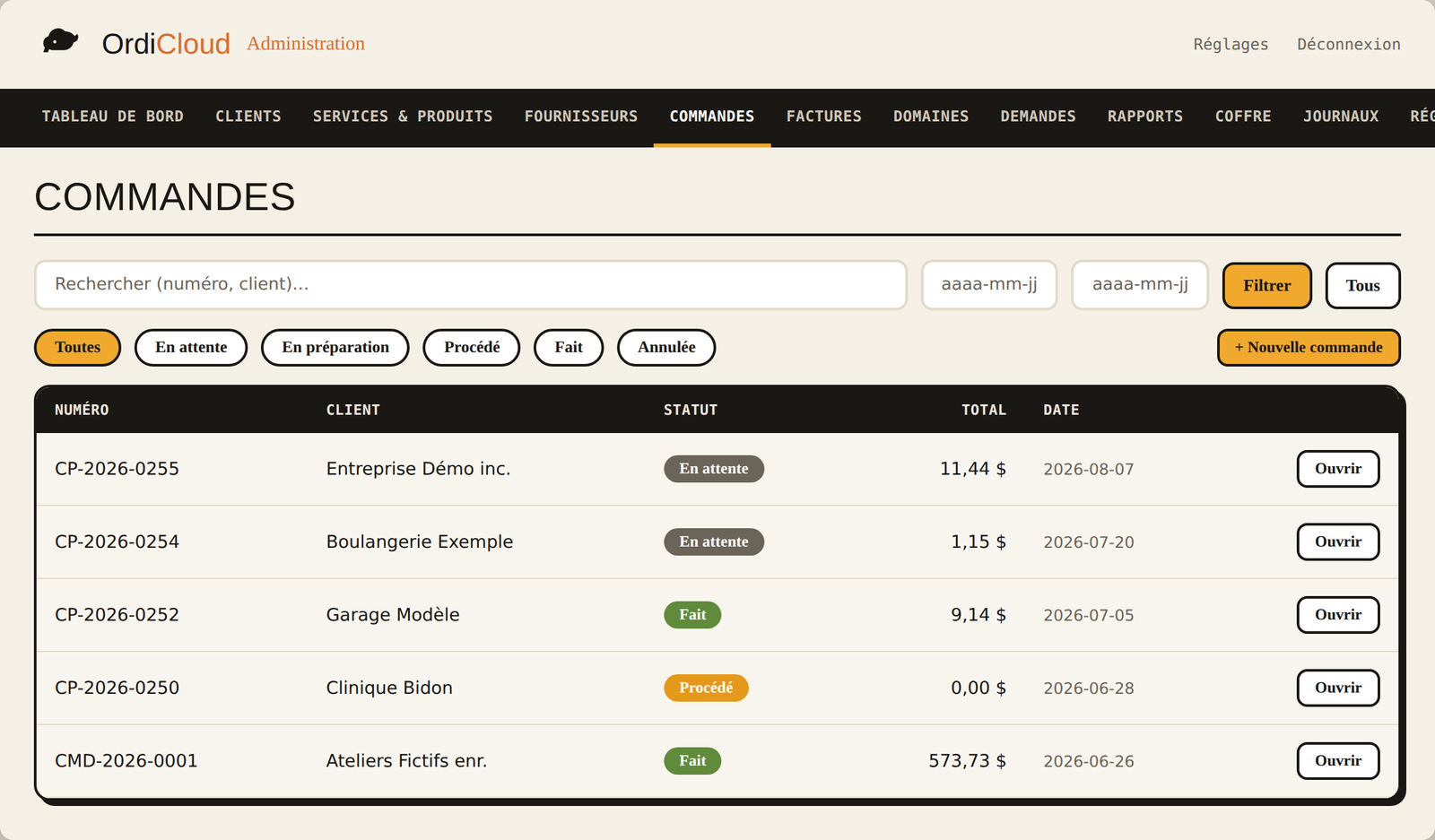Open order CP-2026-0252 with Ouvrir
Viewport: 1435px width, 840px height.
[1338, 615]
